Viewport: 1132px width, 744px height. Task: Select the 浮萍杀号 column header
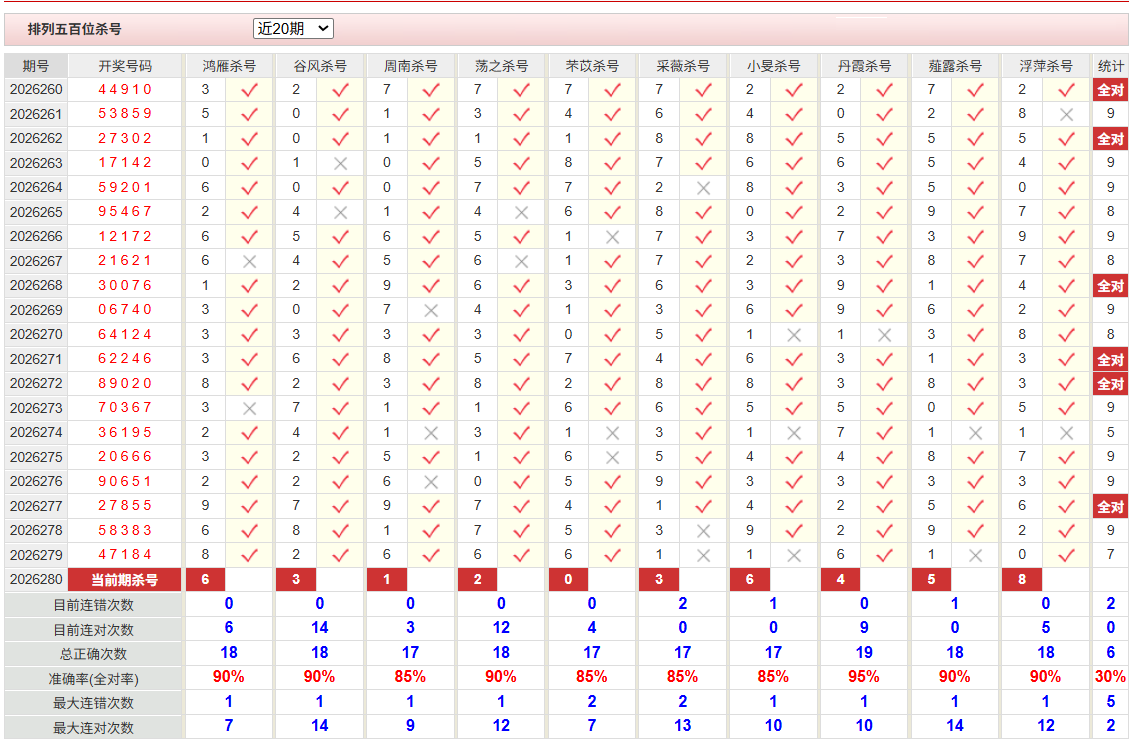[x=1045, y=66]
